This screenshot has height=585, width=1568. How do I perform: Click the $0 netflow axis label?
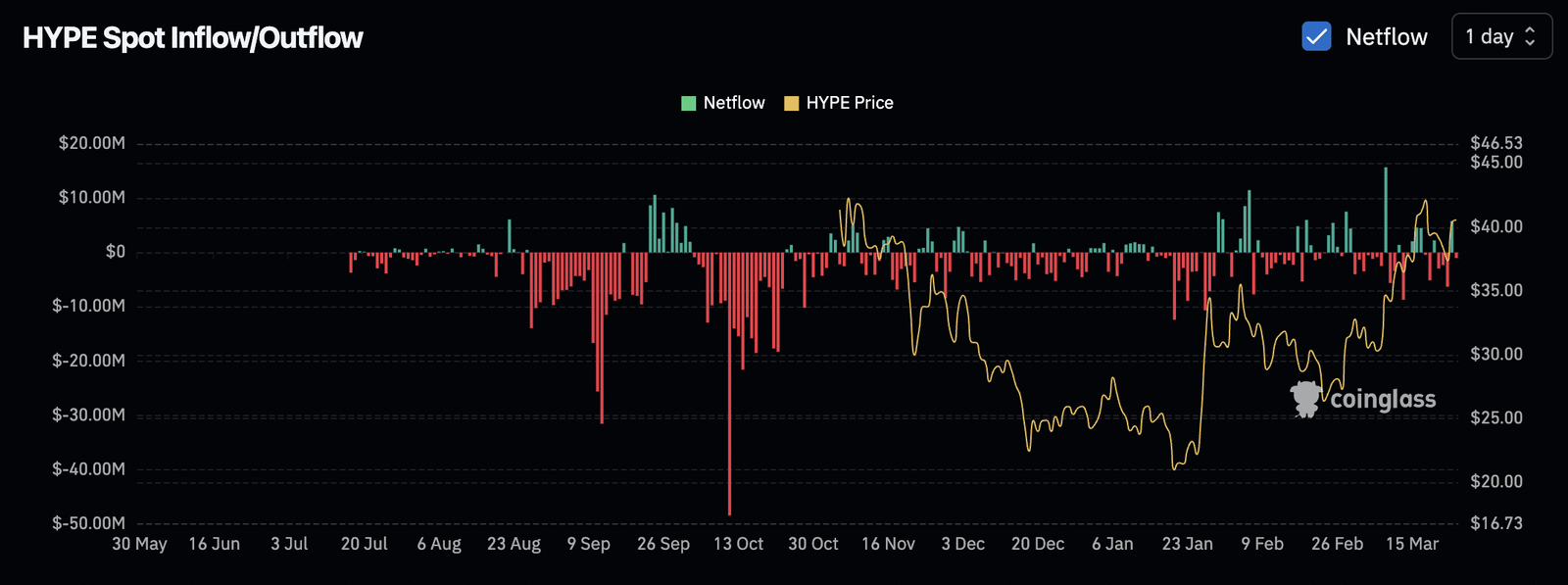tap(115, 252)
